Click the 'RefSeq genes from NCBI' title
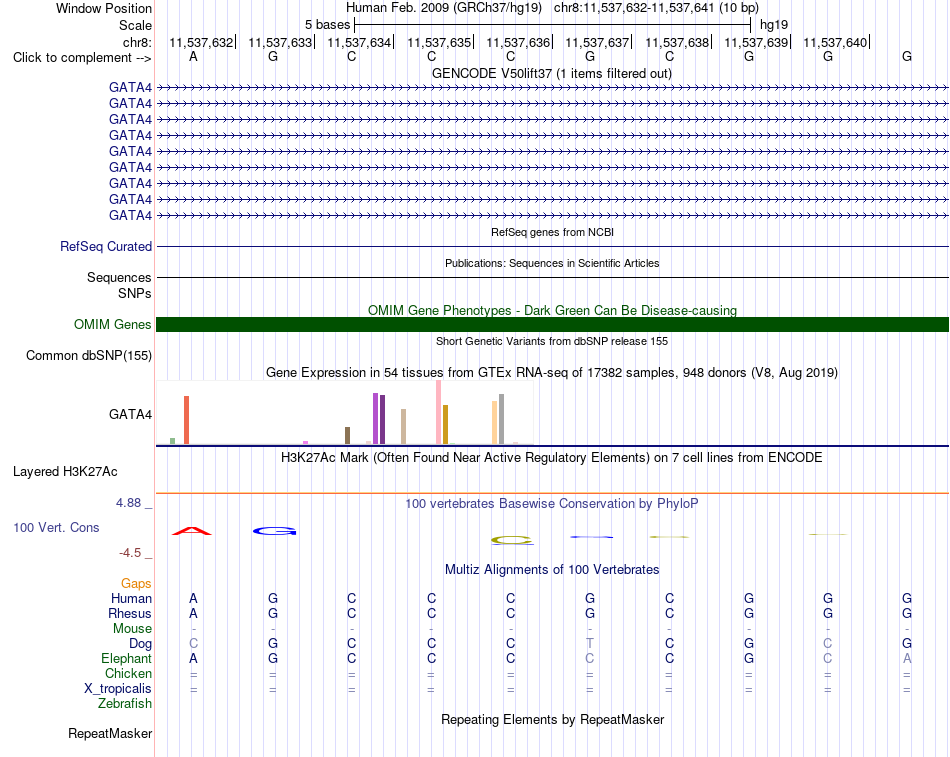The image size is (950, 757). (553, 232)
